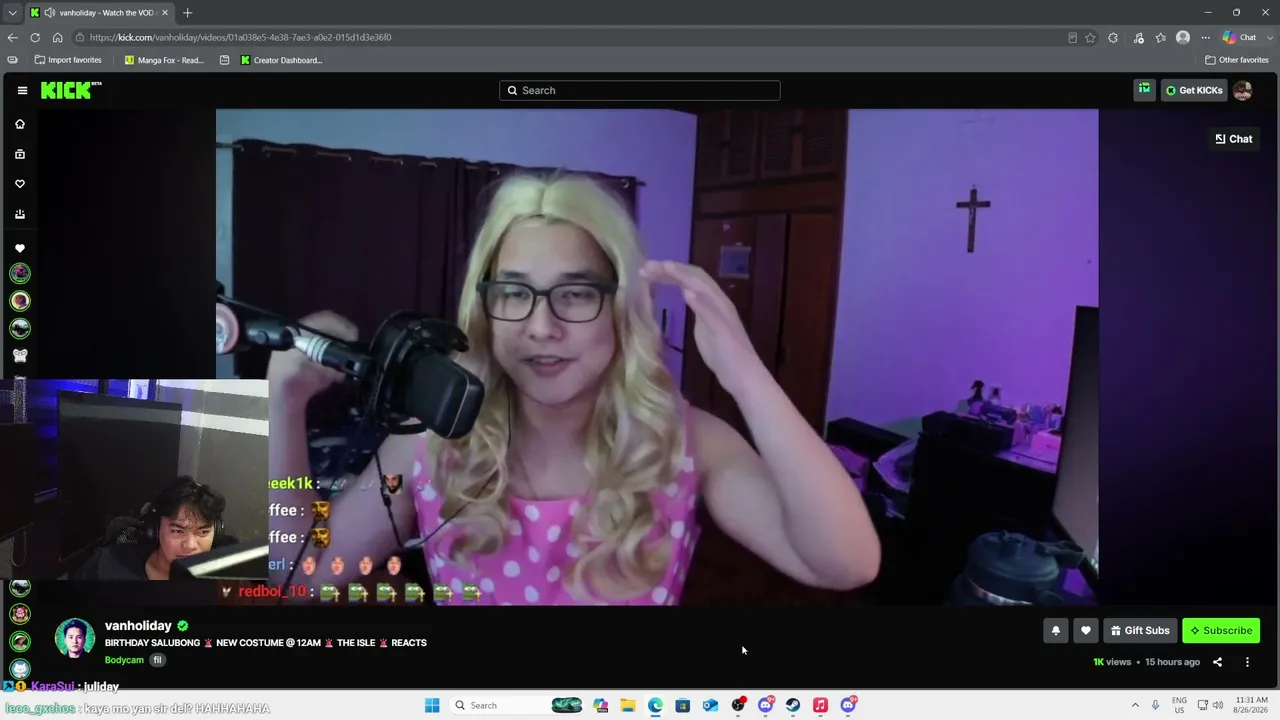
Task: Open Apple Music from taskbar
Action: (820, 705)
